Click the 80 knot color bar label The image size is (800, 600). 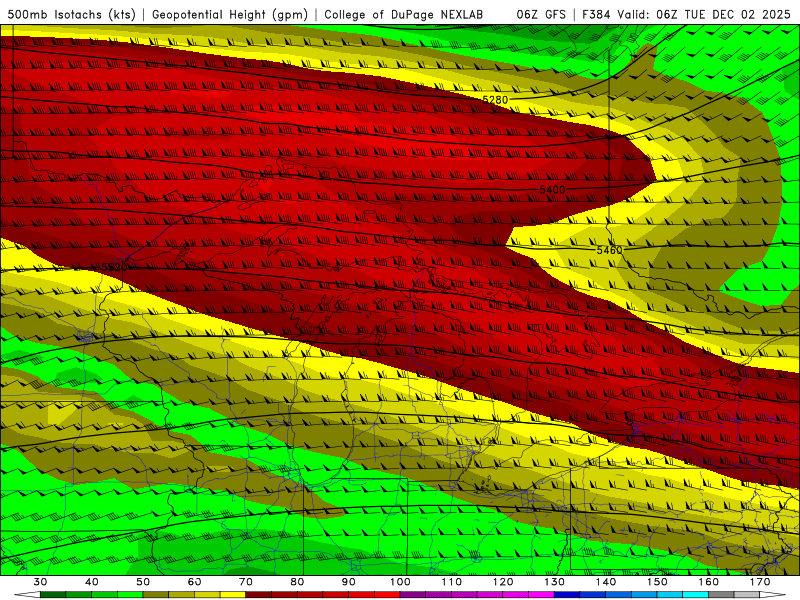coord(297,582)
